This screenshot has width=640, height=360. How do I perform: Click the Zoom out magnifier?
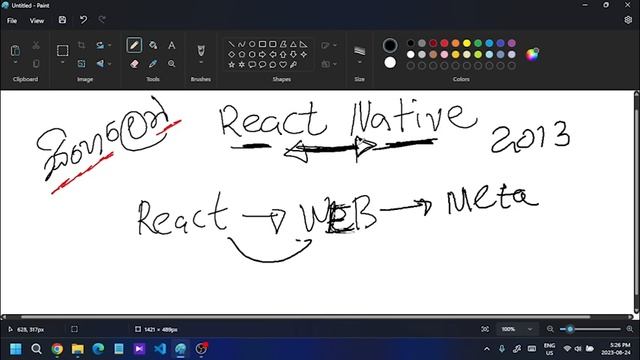click(550, 329)
